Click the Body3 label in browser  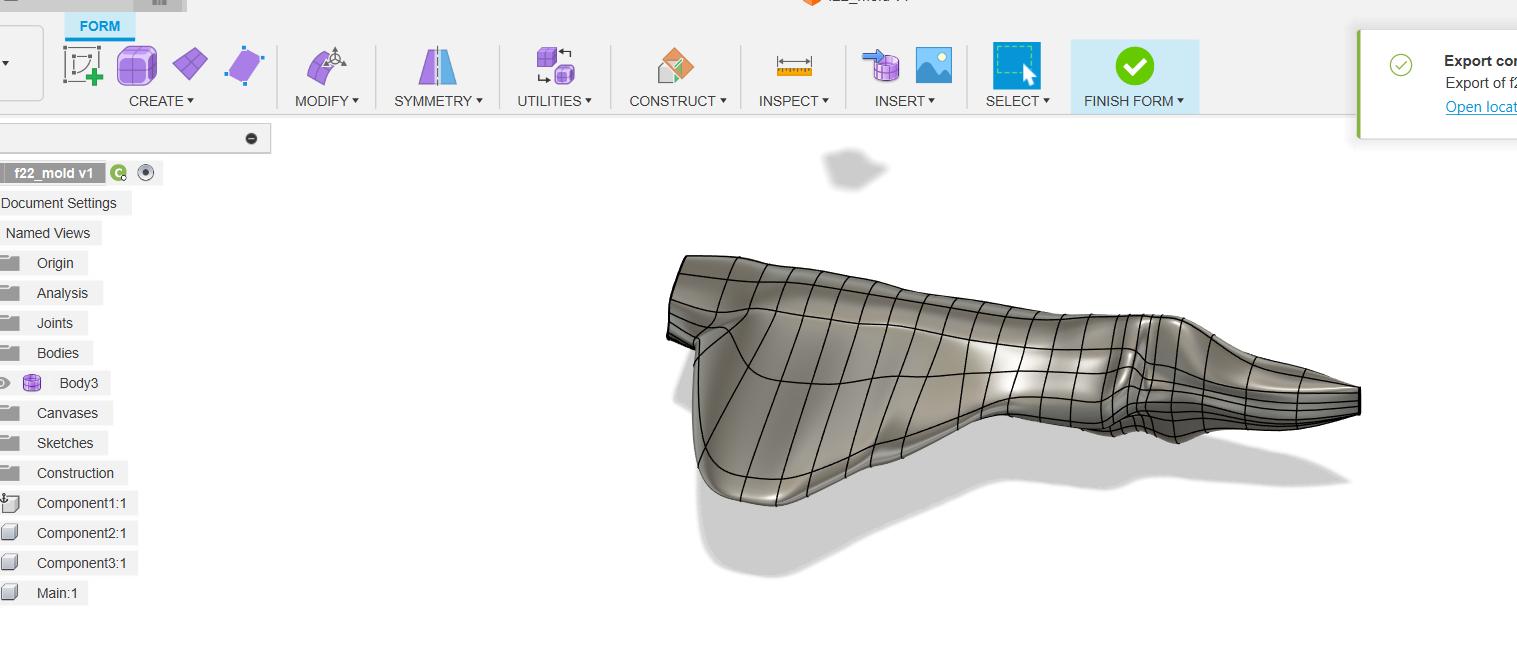click(79, 383)
